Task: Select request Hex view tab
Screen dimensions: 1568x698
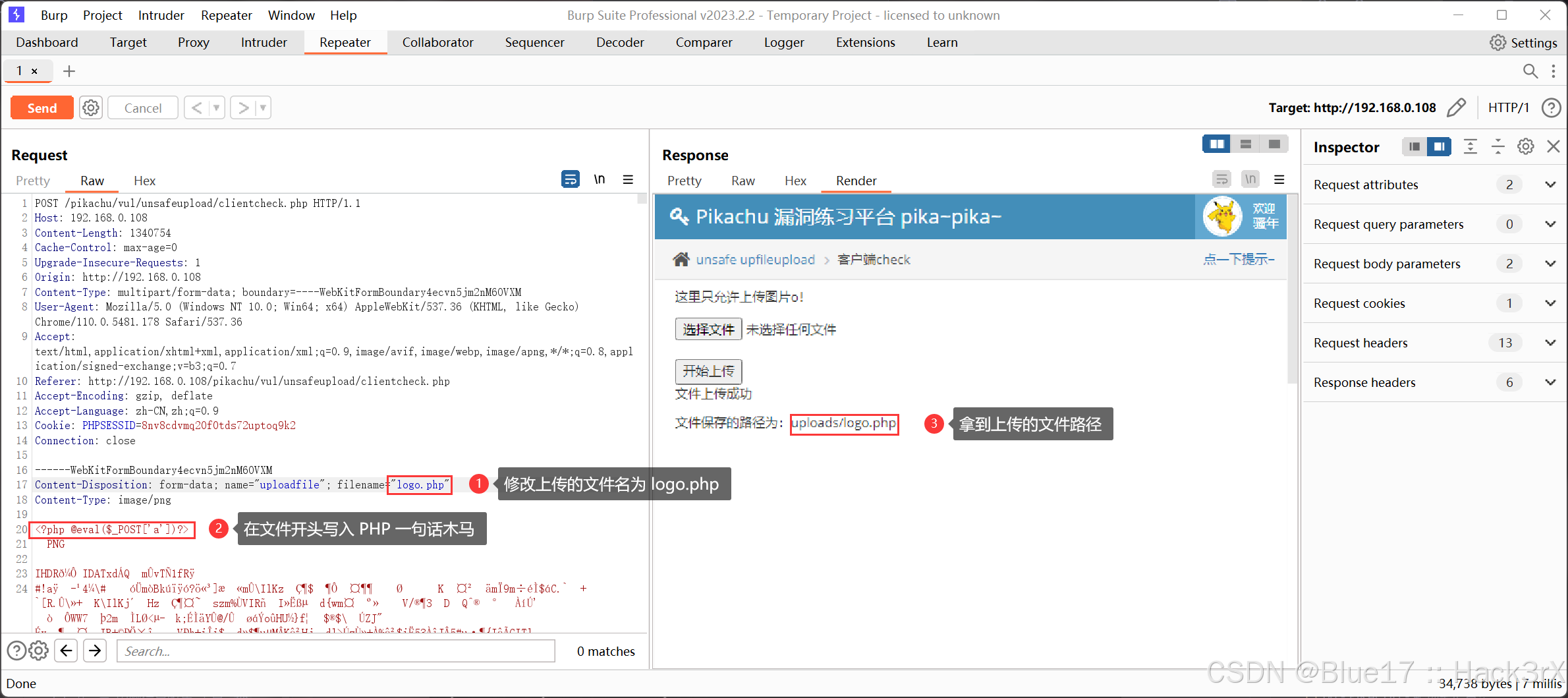Action: 144,181
